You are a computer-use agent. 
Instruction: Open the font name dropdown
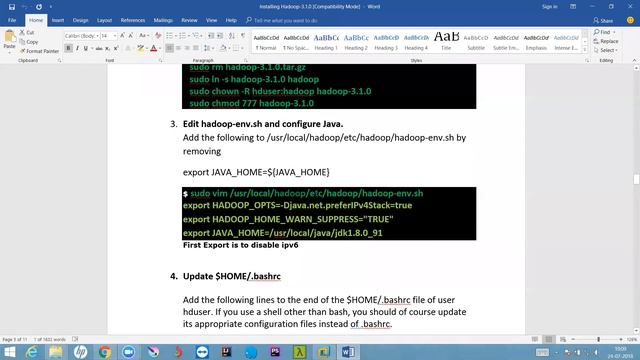(x=98, y=36)
